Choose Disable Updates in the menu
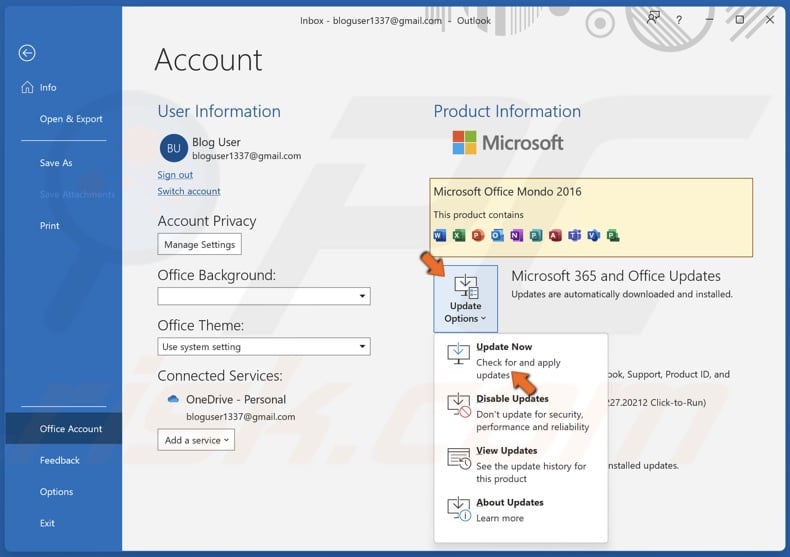Viewport: 790px width, 557px height. (x=512, y=399)
